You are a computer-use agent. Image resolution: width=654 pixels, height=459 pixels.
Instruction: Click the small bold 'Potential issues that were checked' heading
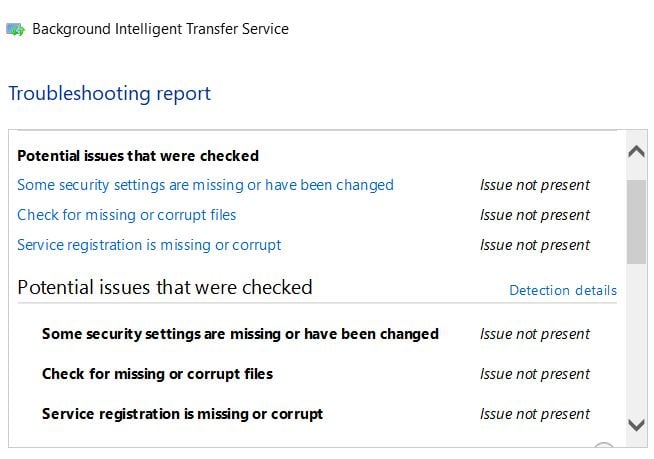pyautogui.click(x=138, y=156)
